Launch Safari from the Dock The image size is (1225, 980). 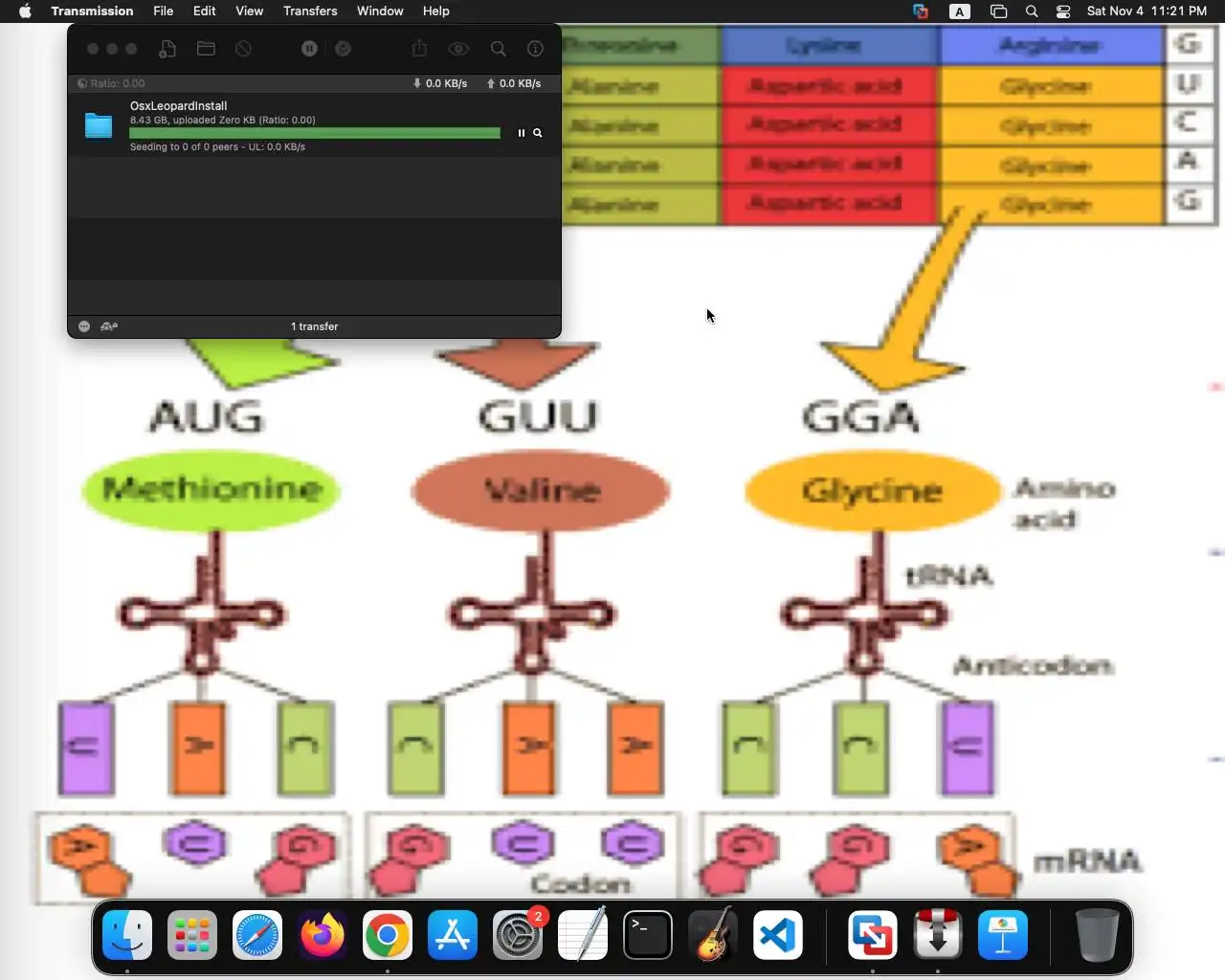coord(257,935)
